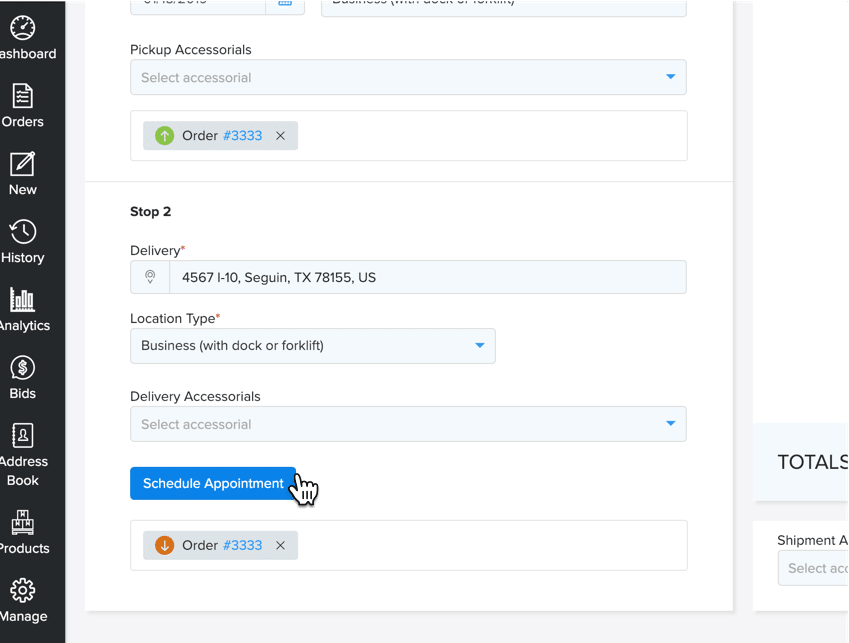Go to Orders in sidebar

pyautogui.click(x=23, y=96)
